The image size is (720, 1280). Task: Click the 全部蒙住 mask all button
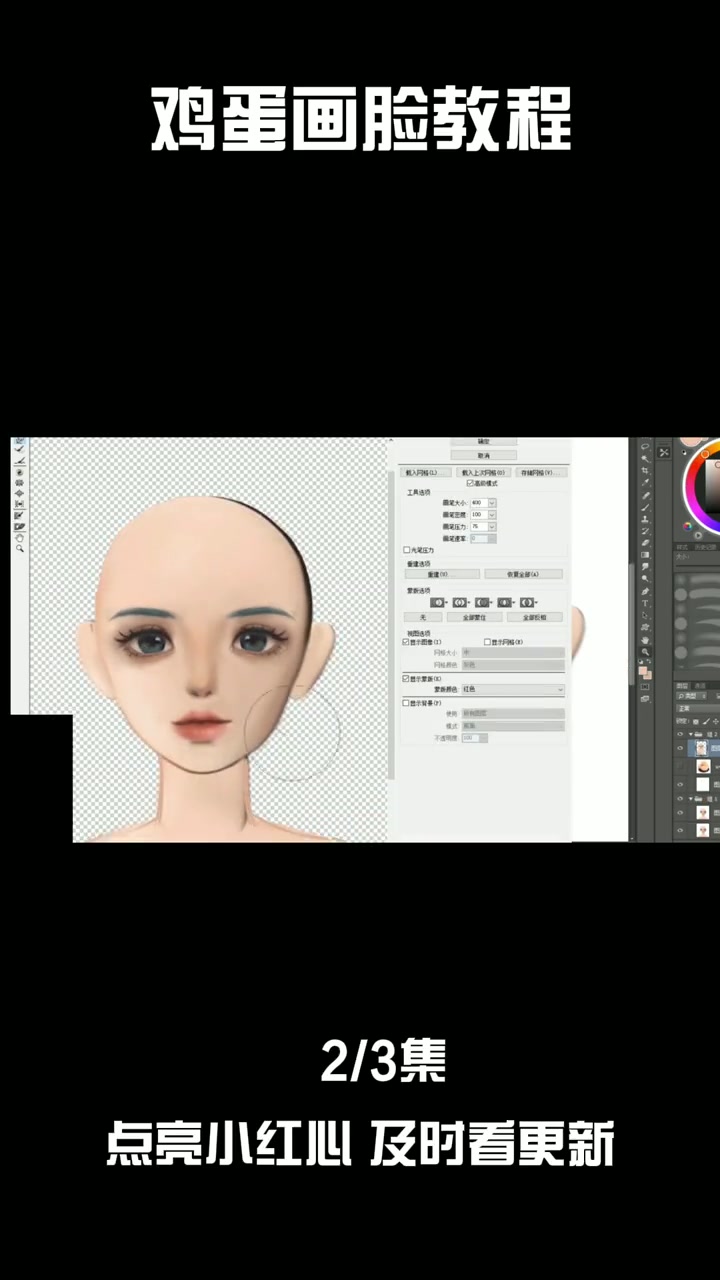point(474,617)
